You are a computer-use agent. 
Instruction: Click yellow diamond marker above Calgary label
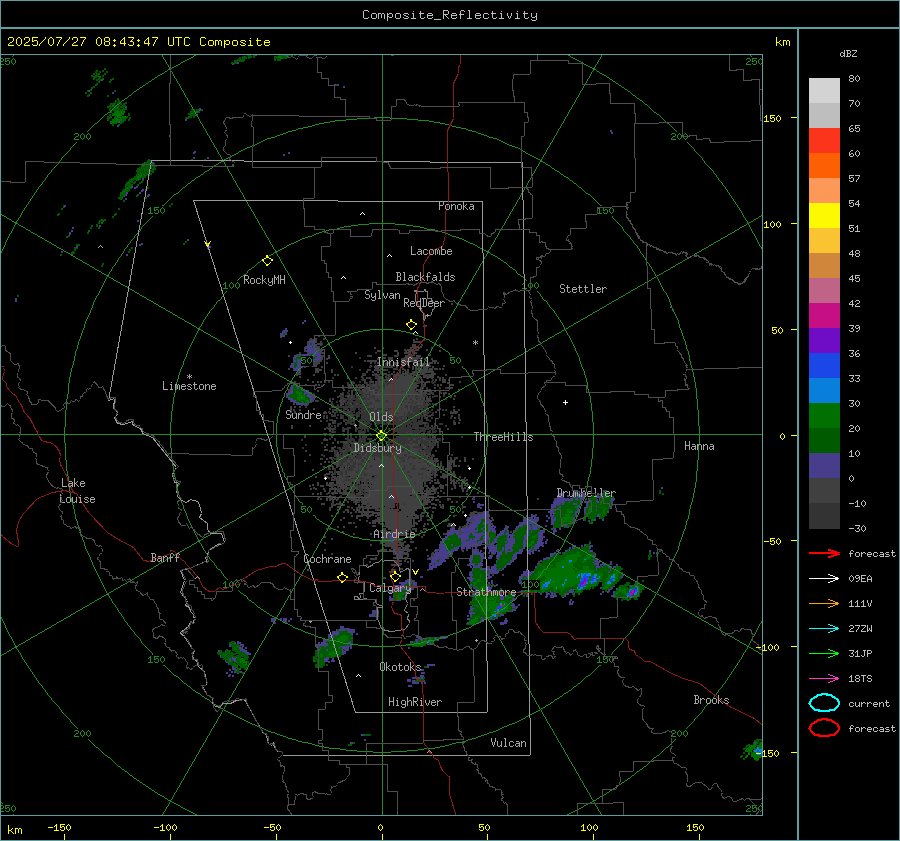(395, 576)
